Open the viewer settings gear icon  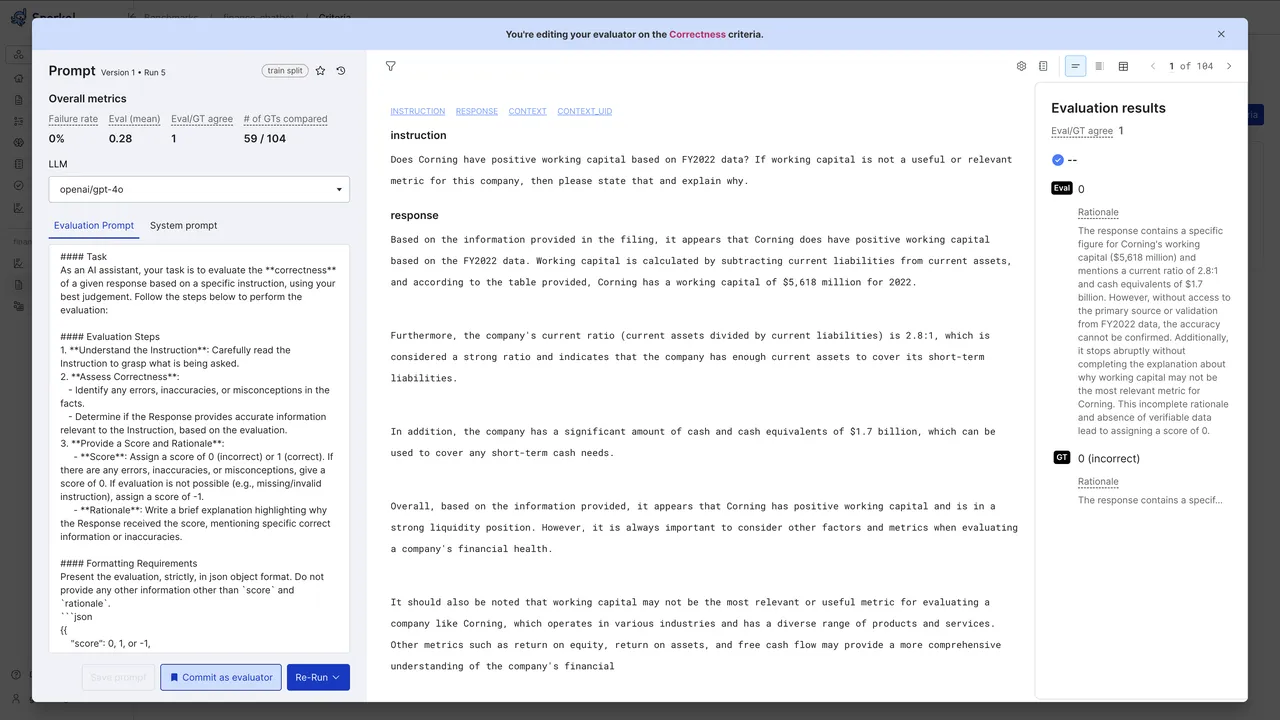(x=1021, y=66)
